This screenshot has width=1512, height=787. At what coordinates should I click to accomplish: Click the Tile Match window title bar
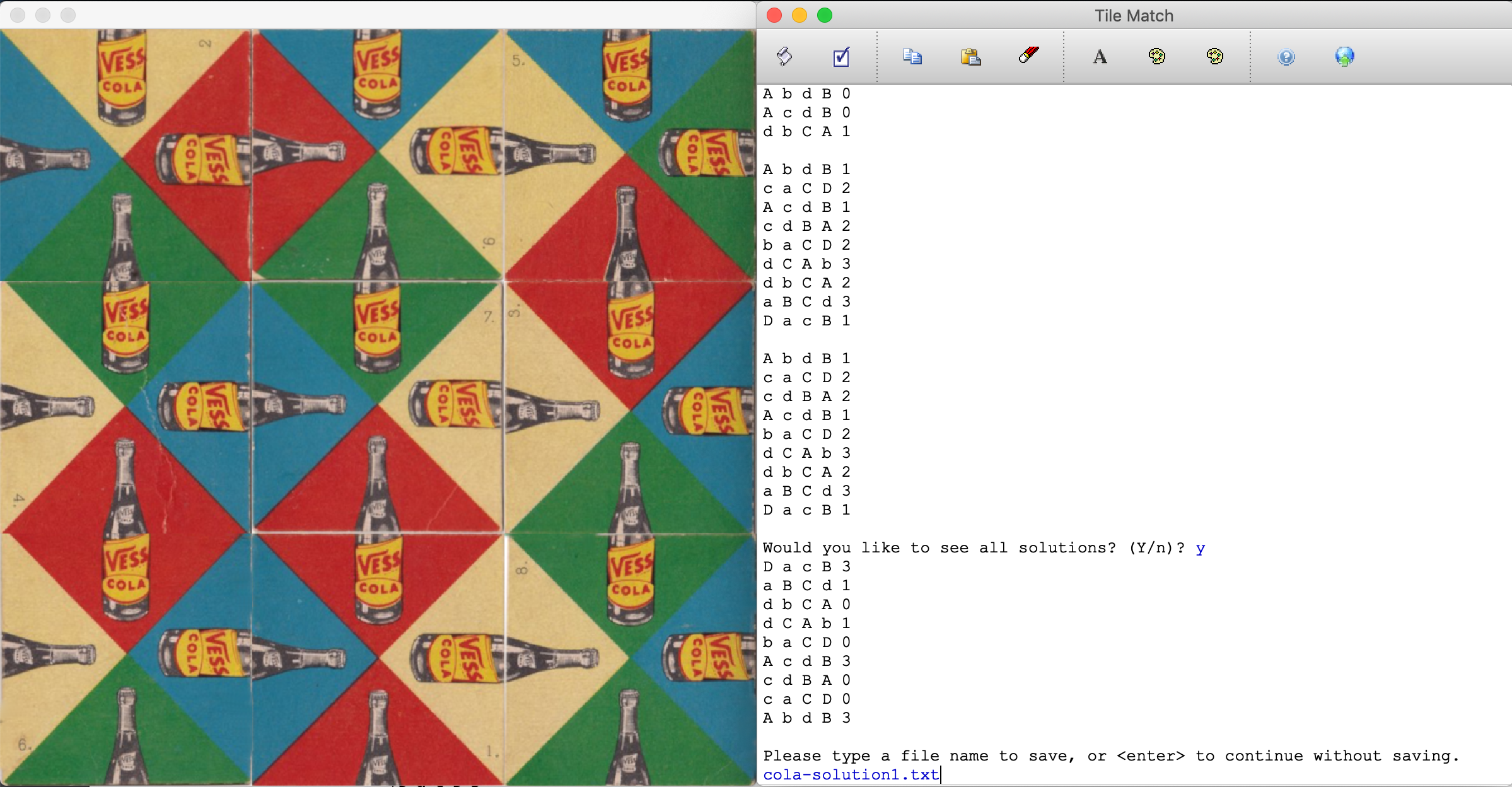1134,15
